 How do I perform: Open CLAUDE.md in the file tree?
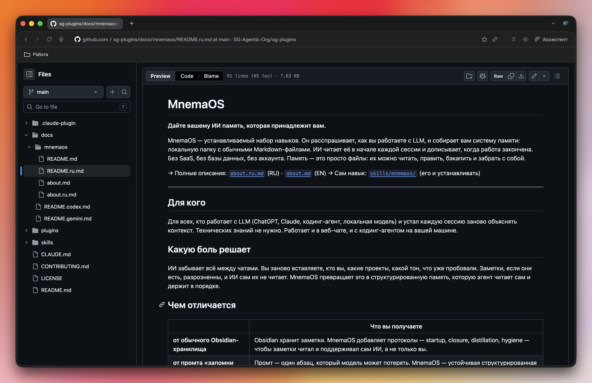tap(56, 254)
